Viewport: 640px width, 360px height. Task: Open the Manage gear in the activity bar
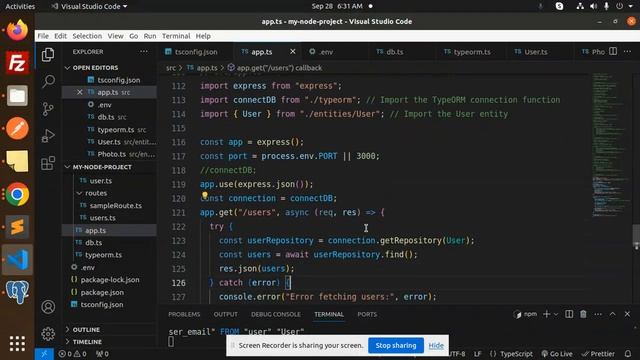tap(48, 334)
